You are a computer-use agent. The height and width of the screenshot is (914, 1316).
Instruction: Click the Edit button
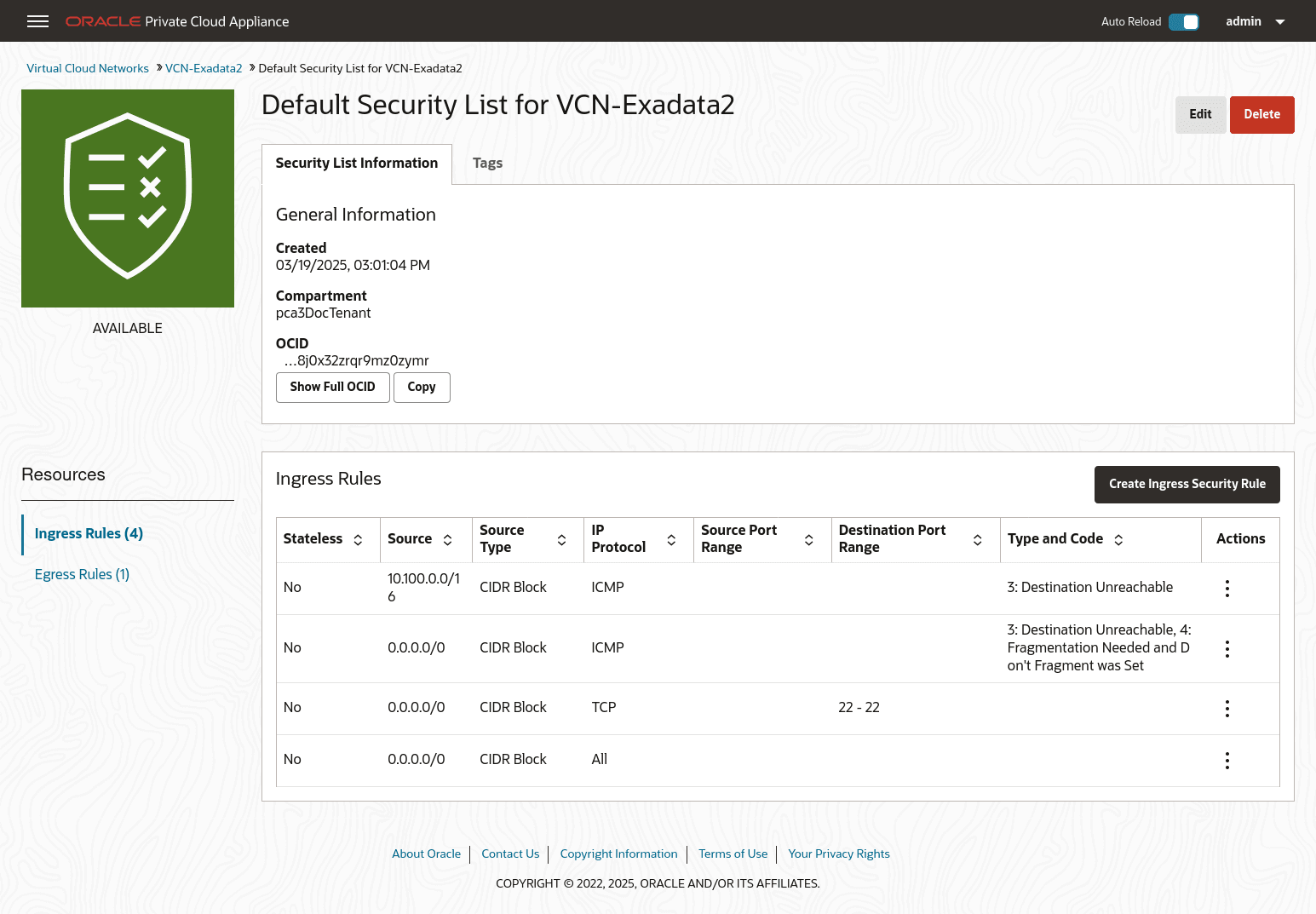1200,114
